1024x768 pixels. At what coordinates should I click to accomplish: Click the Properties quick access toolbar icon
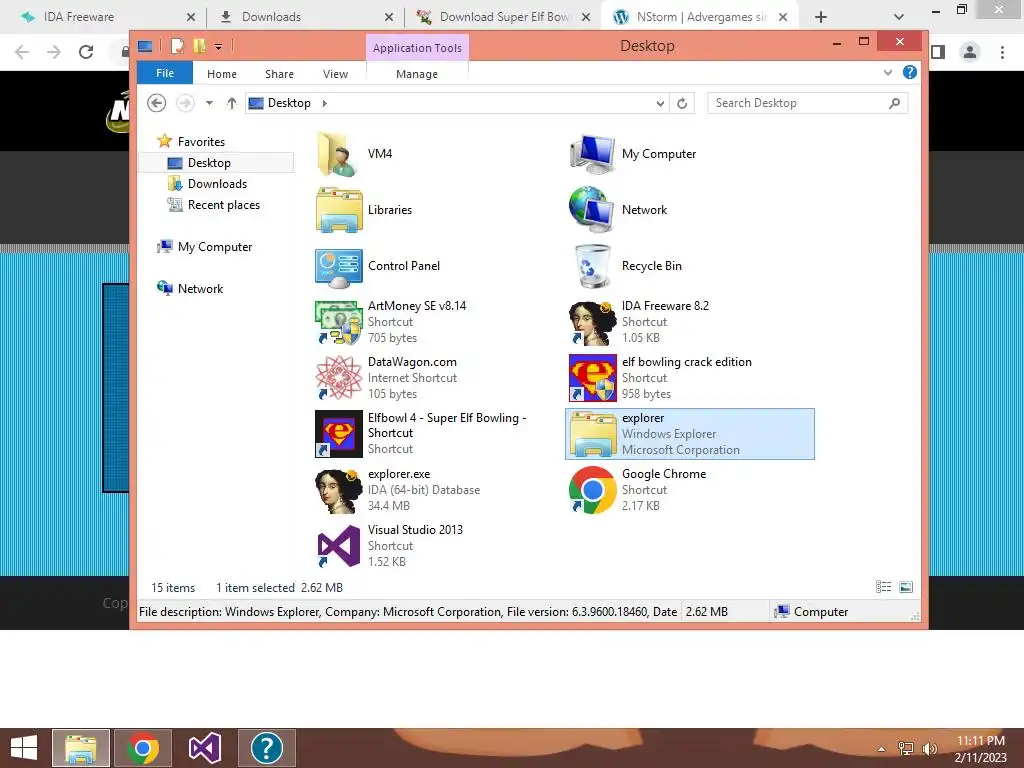(x=177, y=46)
